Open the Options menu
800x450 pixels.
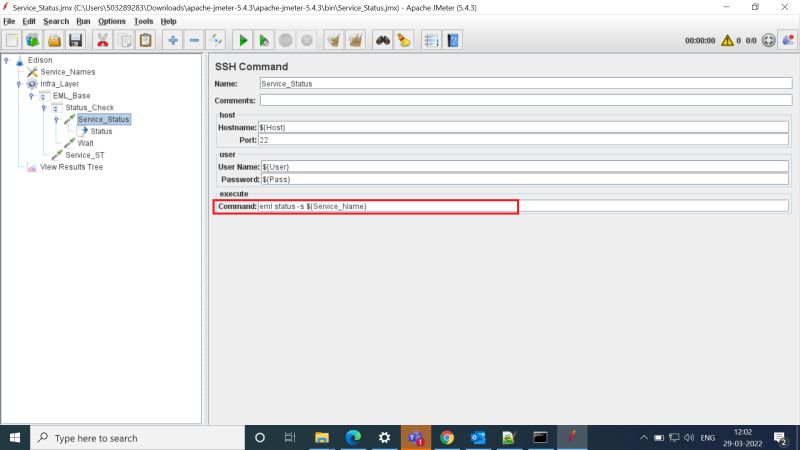click(112, 21)
